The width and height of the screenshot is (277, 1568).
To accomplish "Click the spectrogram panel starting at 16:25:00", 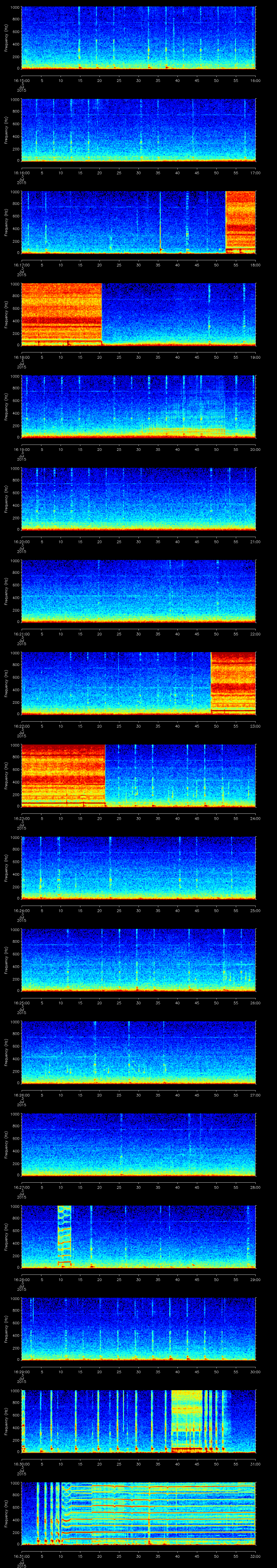I will [138, 960].
